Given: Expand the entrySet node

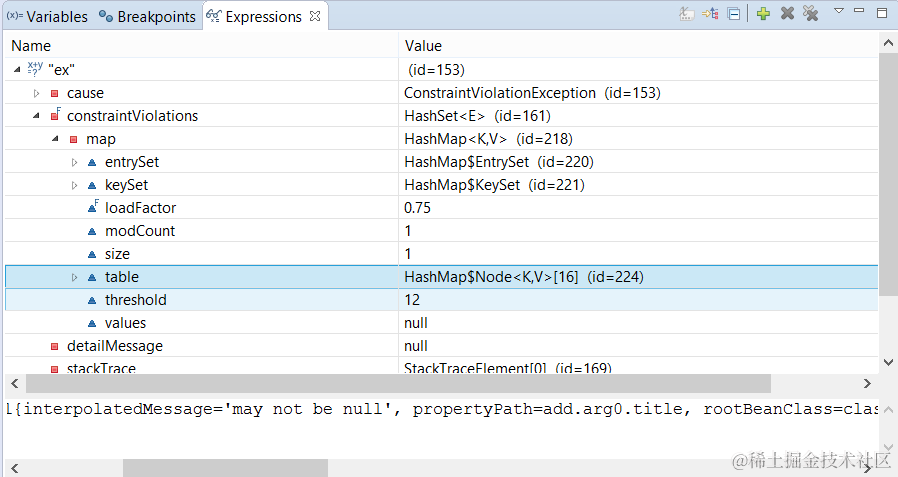Looking at the screenshot, I should click(x=74, y=162).
